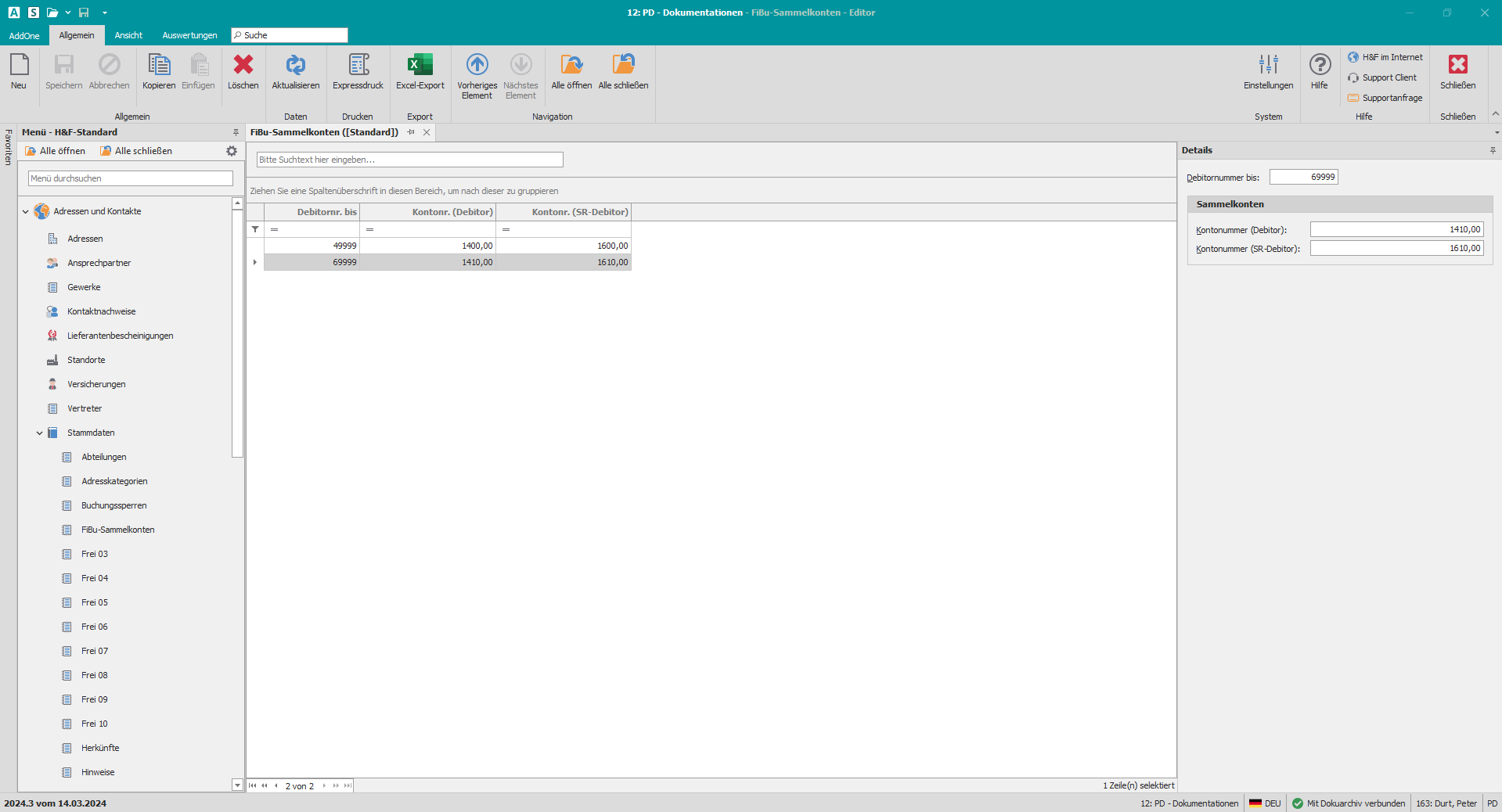Click the Debitornummer bis input field
Viewport: 1502px width, 812px height.
coord(1303,177)
